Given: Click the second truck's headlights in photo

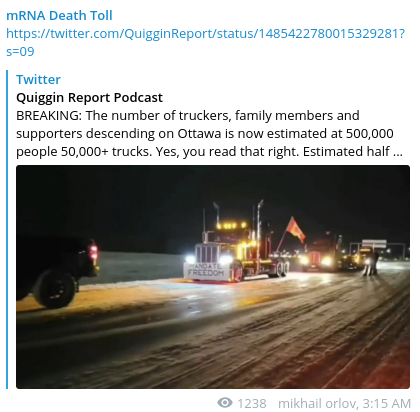Looking at the screenshot, I should [315, 260].
